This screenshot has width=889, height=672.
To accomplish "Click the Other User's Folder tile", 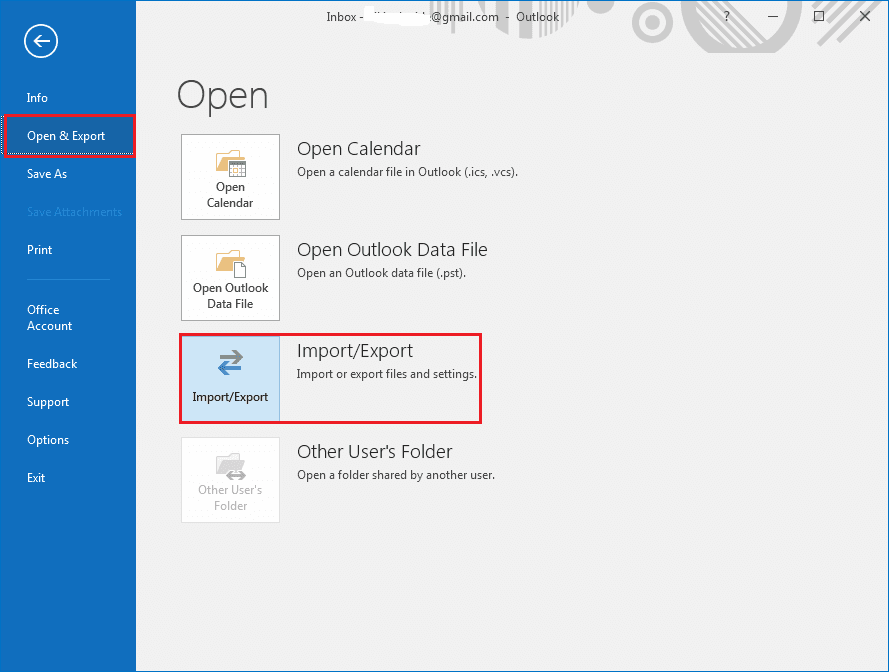I will pyautogui.click(x=230, y=480).
